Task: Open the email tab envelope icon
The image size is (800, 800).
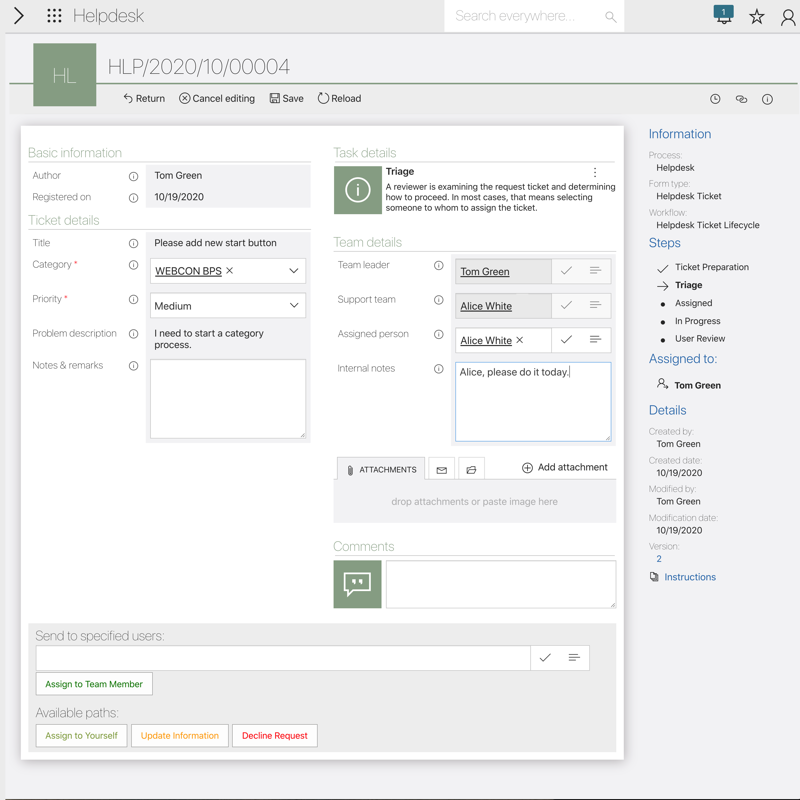Action: pos(441,469)
